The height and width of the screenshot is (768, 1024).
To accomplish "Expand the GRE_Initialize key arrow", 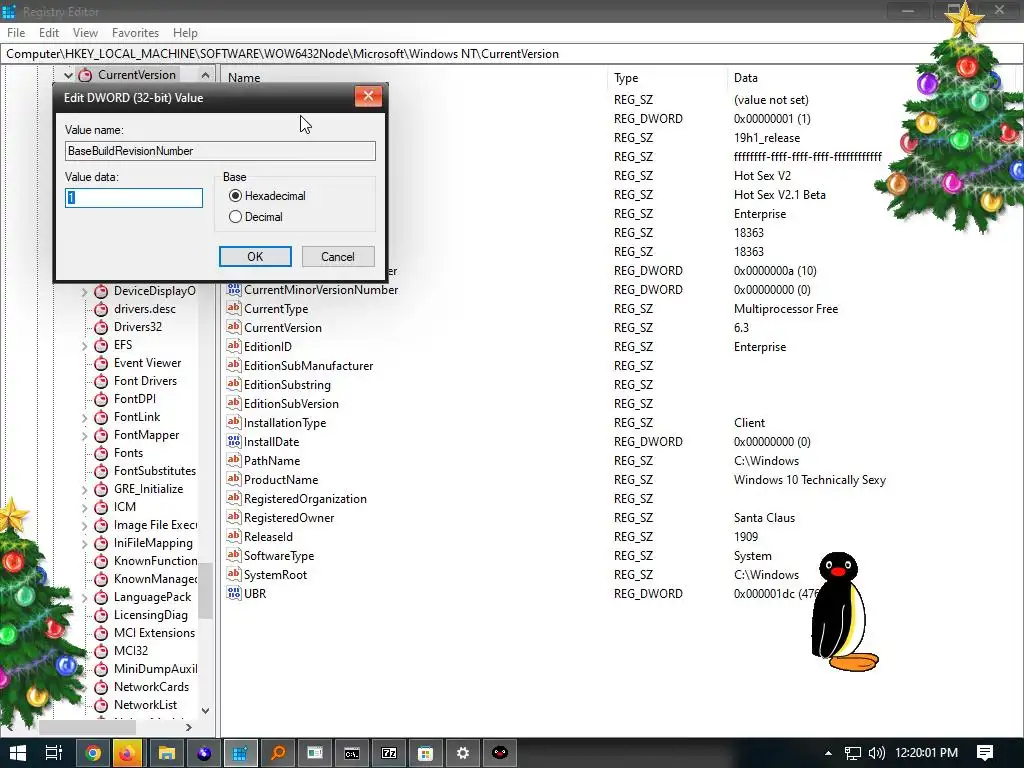I will pos(84,490).
